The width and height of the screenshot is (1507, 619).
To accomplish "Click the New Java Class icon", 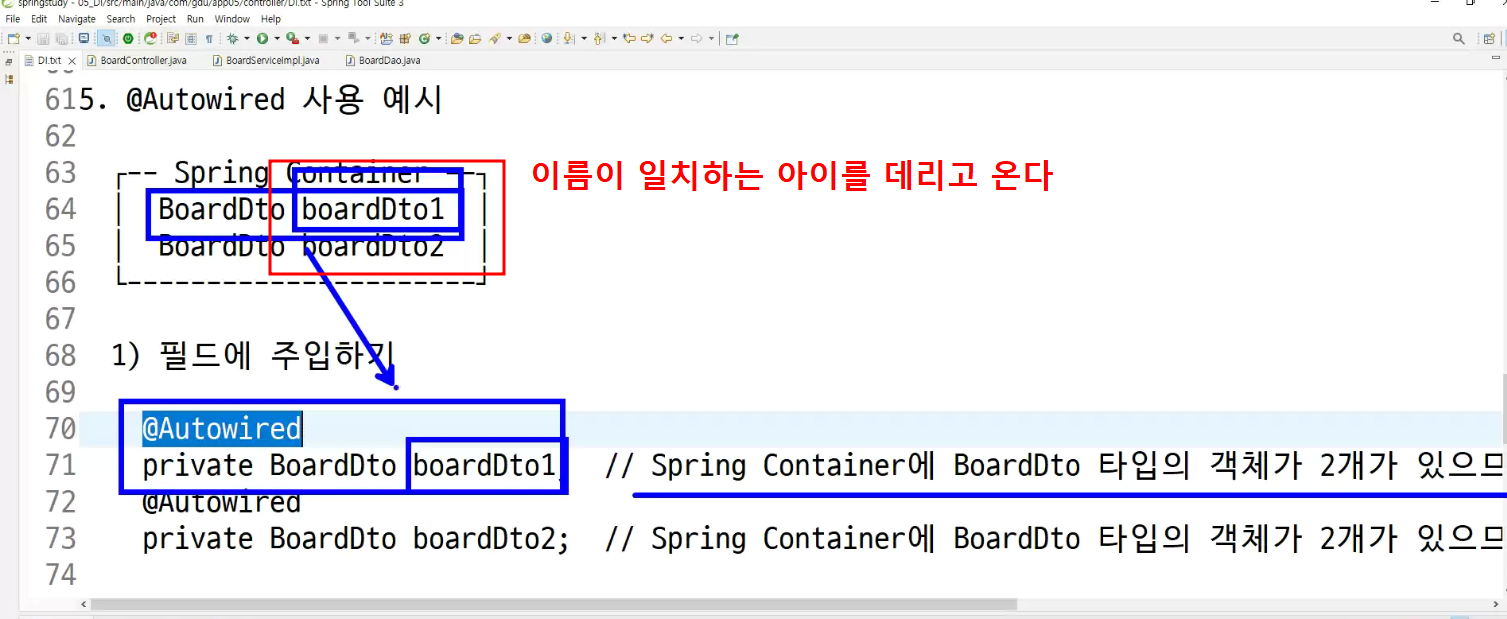I will point(424,39).
